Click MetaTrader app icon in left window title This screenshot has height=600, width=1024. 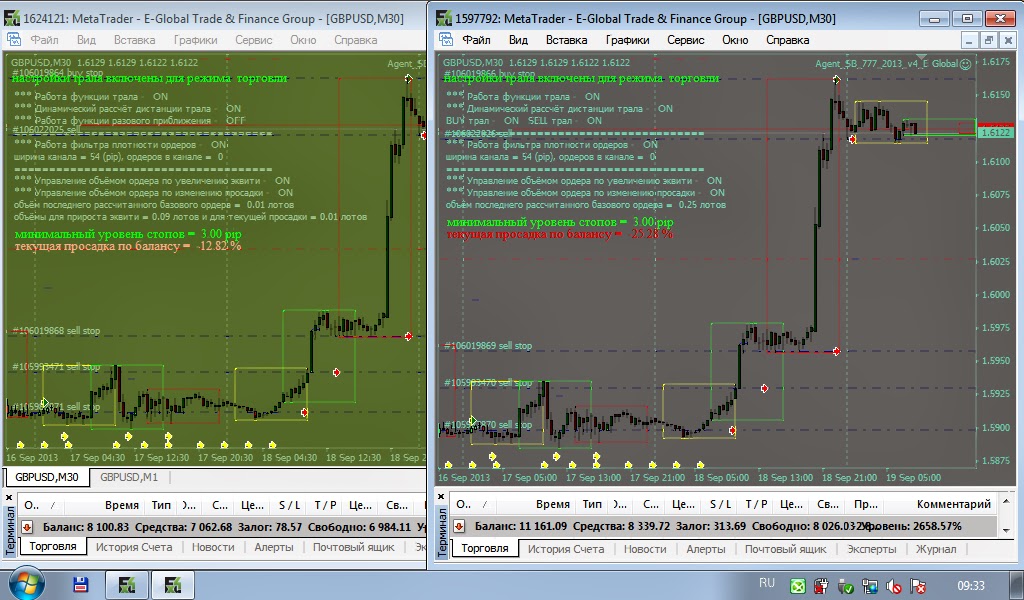coord(12,18)
